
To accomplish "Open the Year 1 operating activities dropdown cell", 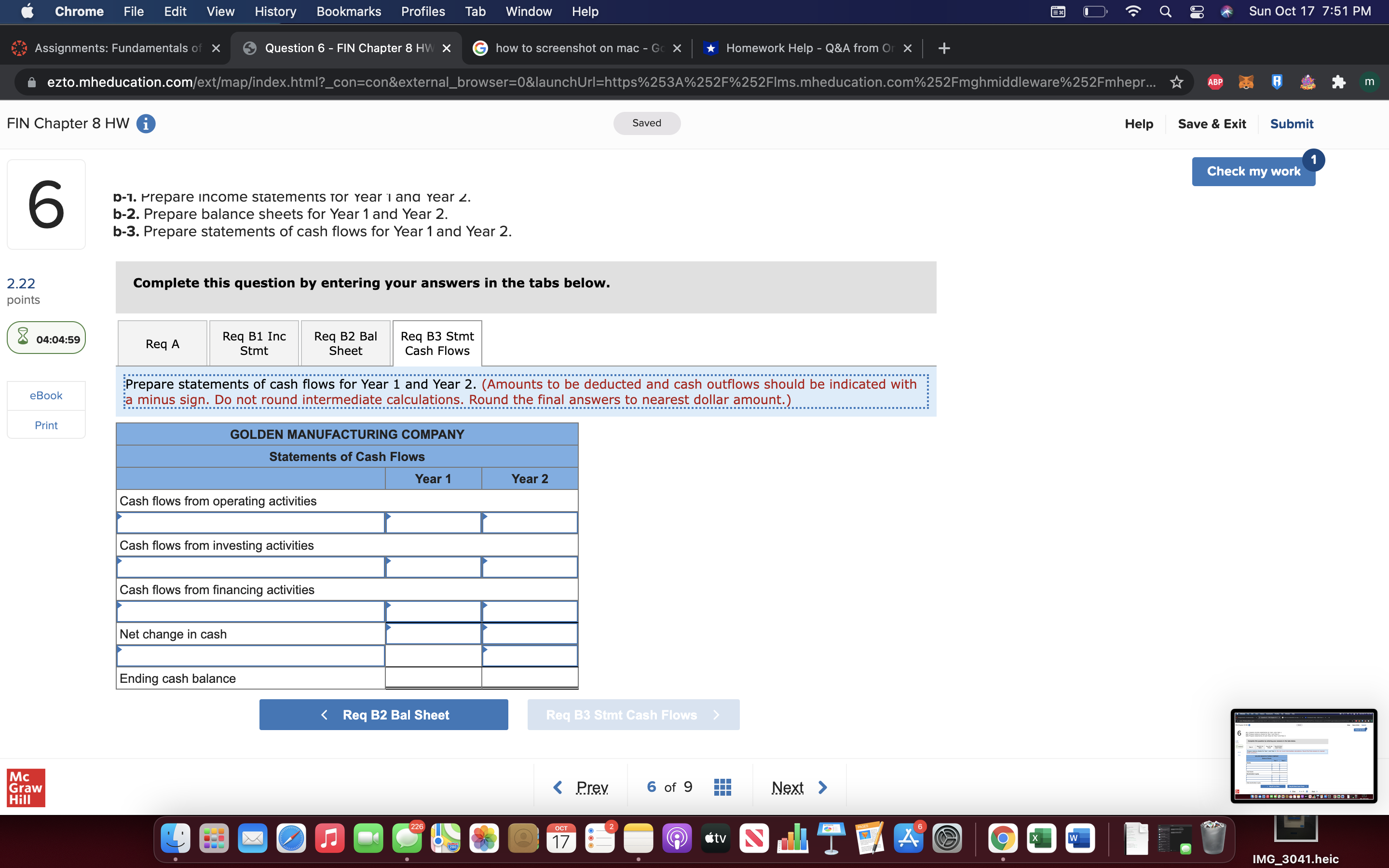I will [434, 522].
